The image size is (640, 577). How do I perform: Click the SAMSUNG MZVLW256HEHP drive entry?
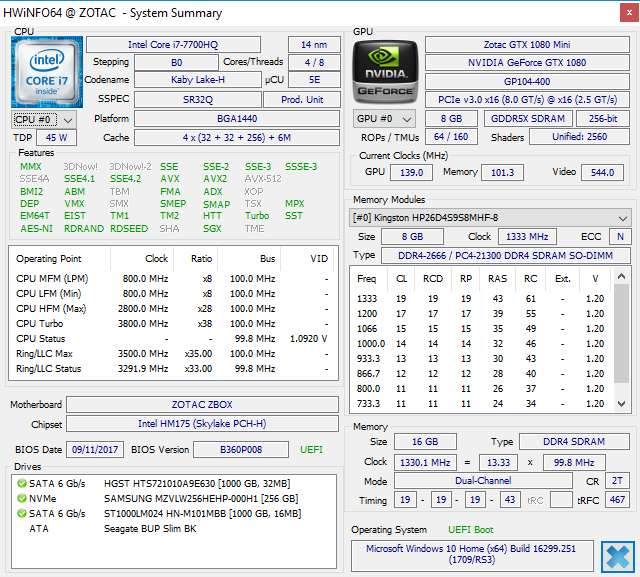pos(201,499)
